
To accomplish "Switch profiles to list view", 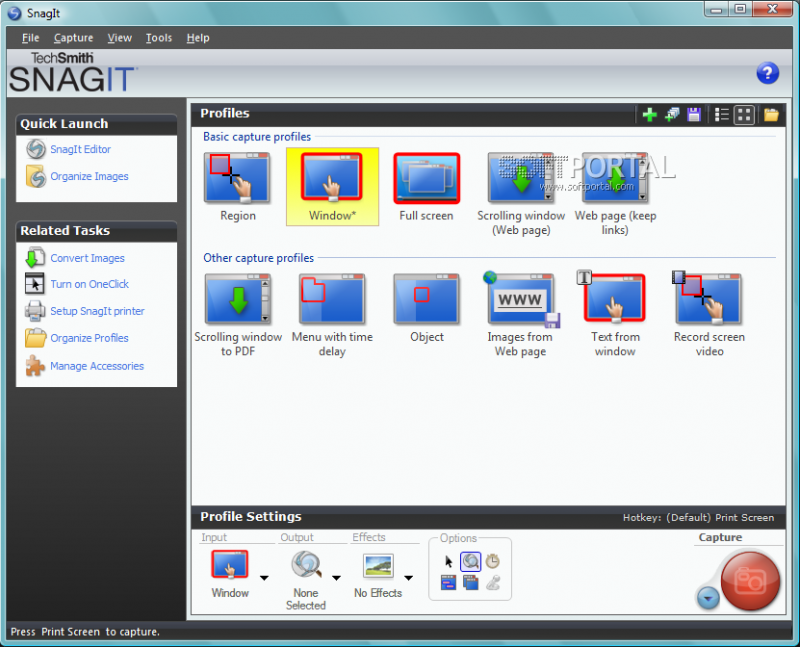I will (721, 115).
